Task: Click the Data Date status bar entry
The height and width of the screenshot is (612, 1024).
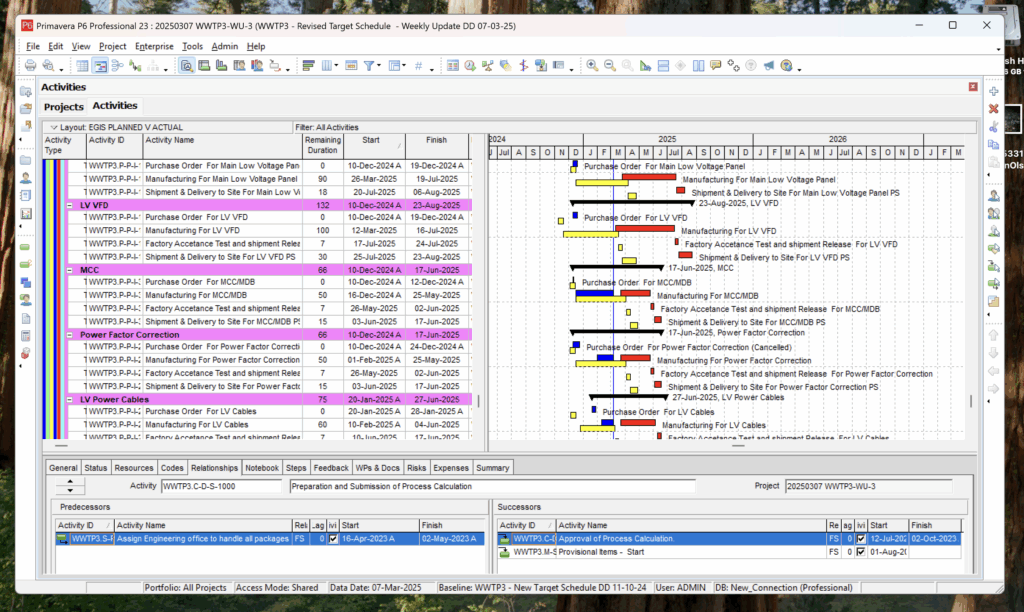Action: click(376, 588)
